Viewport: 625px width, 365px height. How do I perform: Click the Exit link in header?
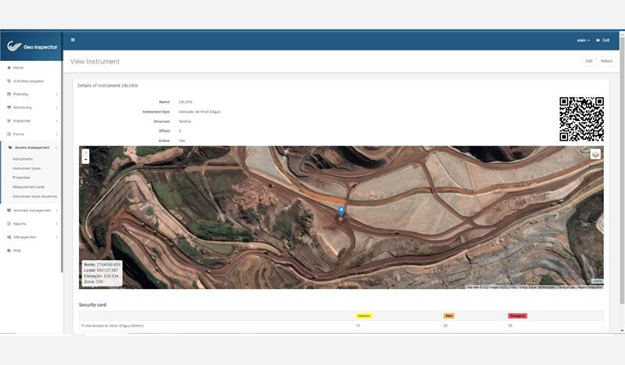click(603, 40)
